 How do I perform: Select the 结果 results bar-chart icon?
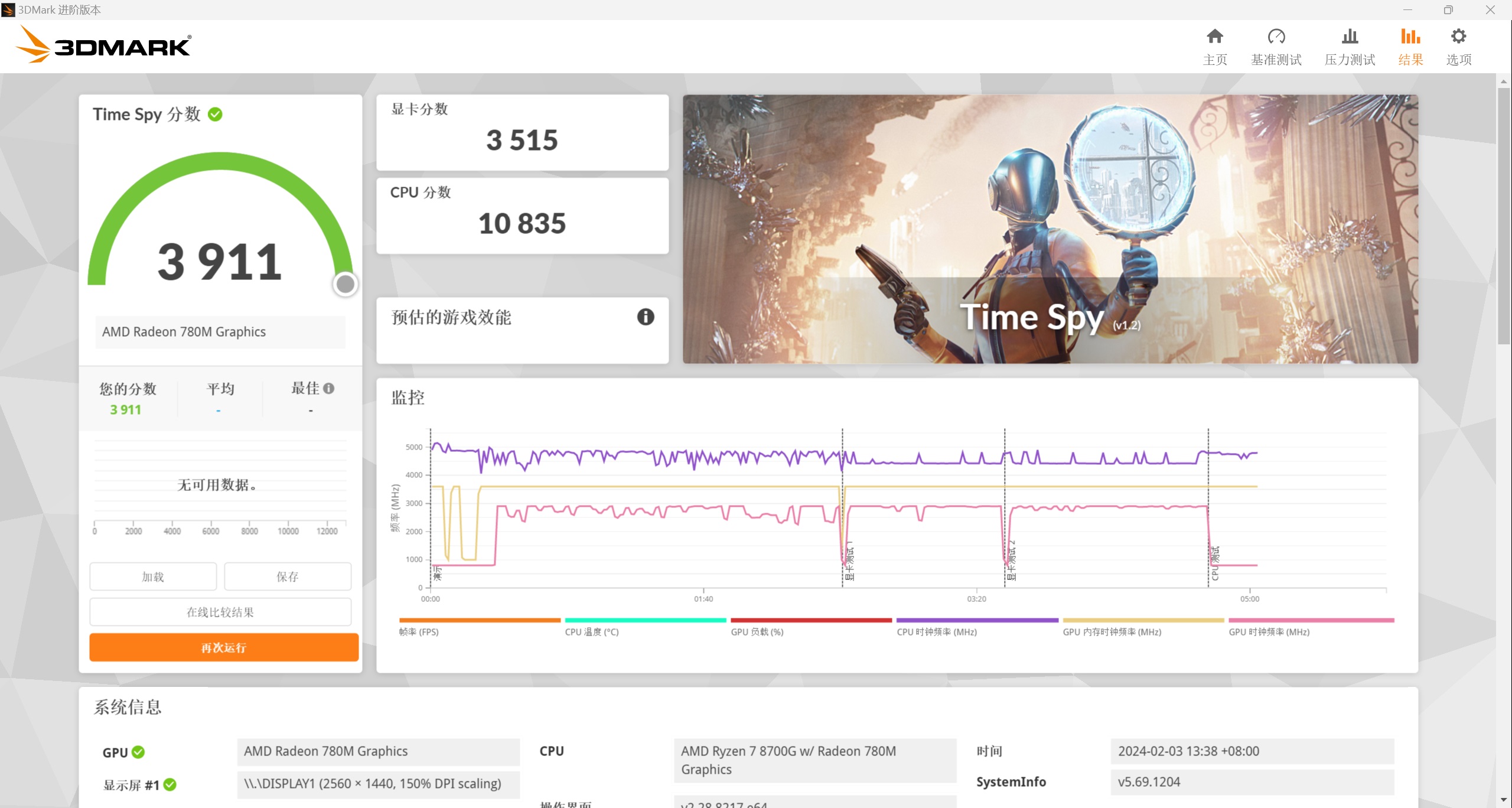(1410, 37)
